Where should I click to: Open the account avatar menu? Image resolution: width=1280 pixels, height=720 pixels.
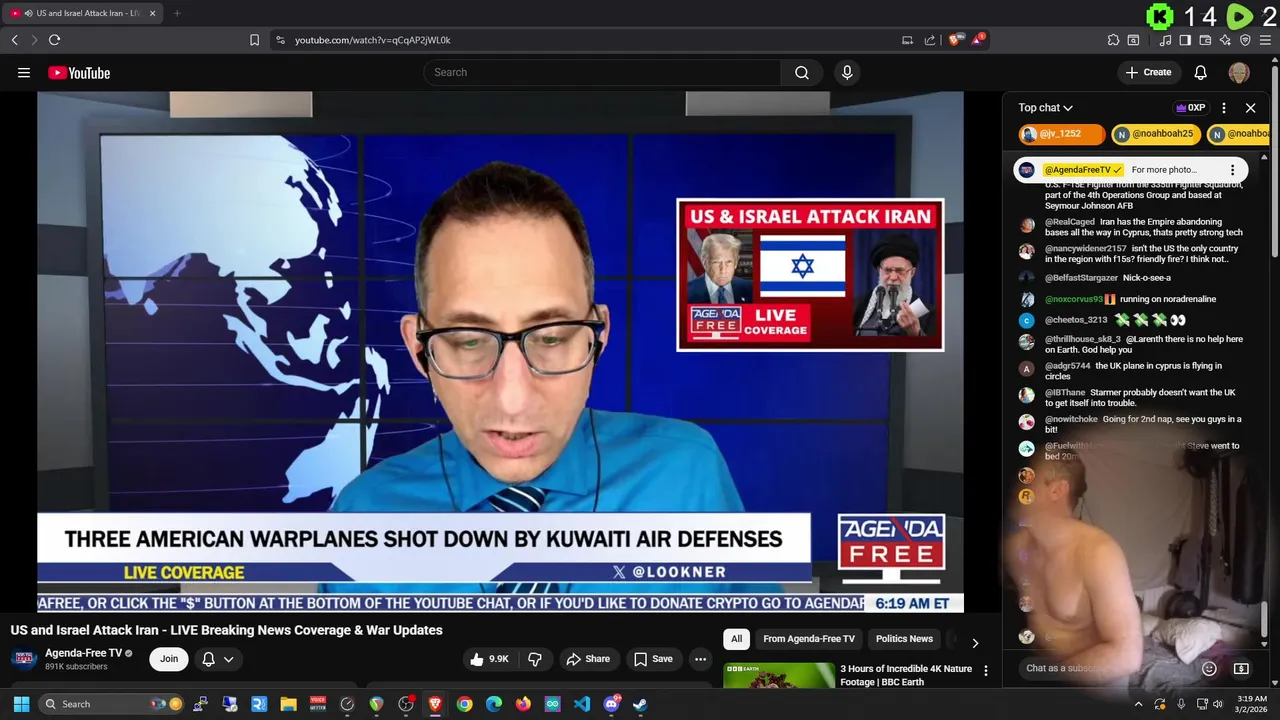pyautogui.click(x=1239, y=72)
